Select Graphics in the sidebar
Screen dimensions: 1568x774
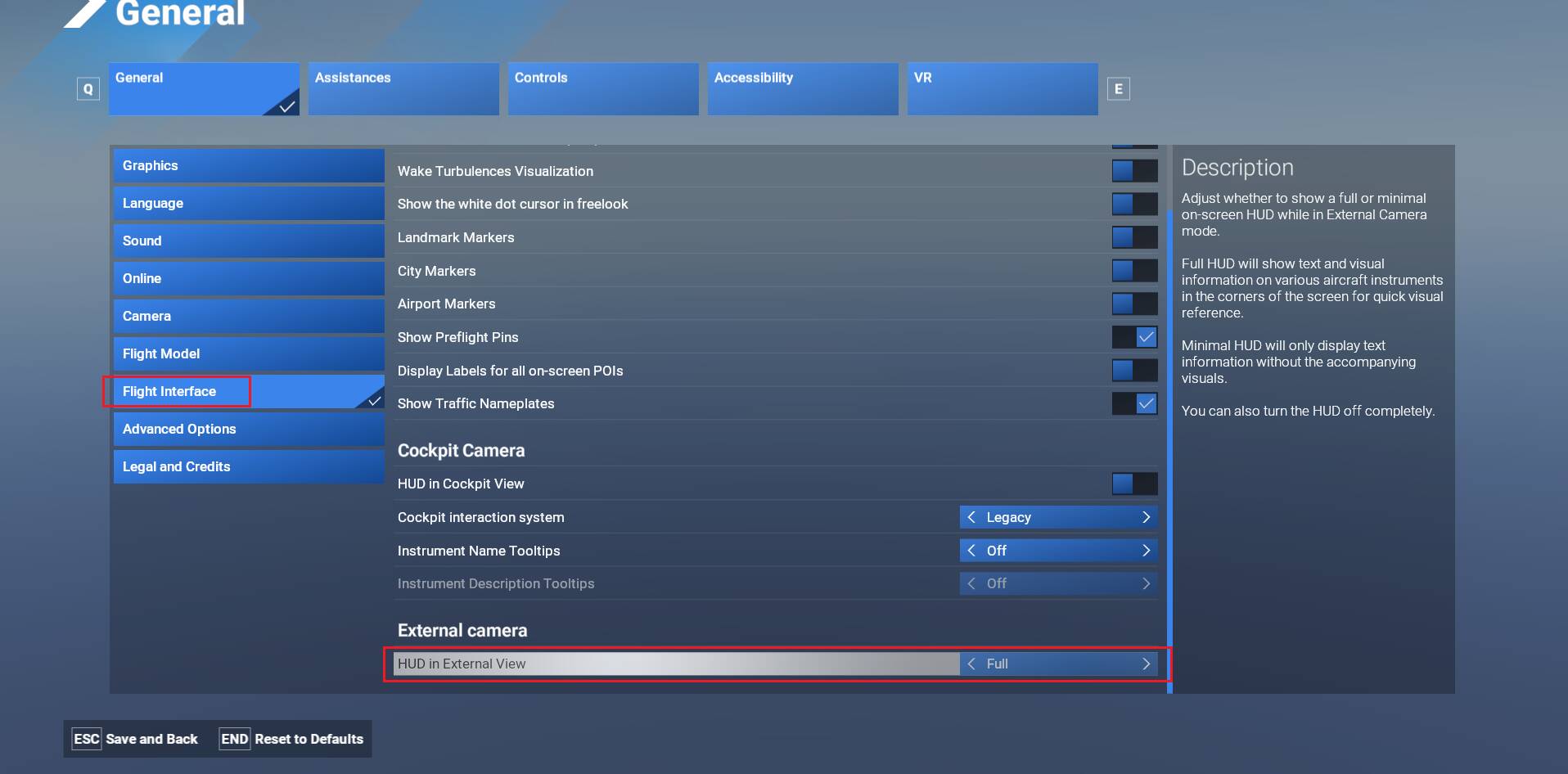[249, 165]
